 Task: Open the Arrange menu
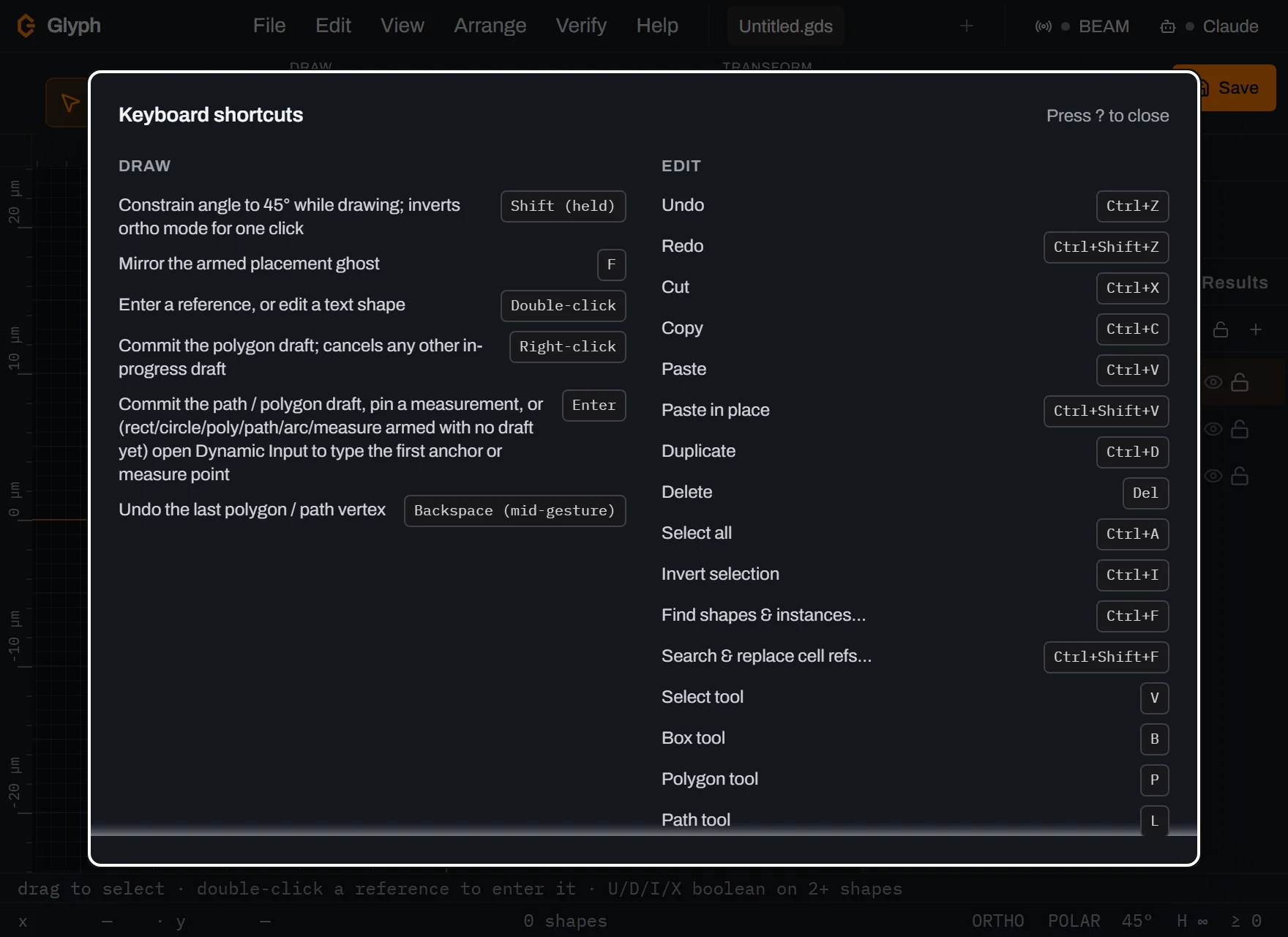click(490, 26)
